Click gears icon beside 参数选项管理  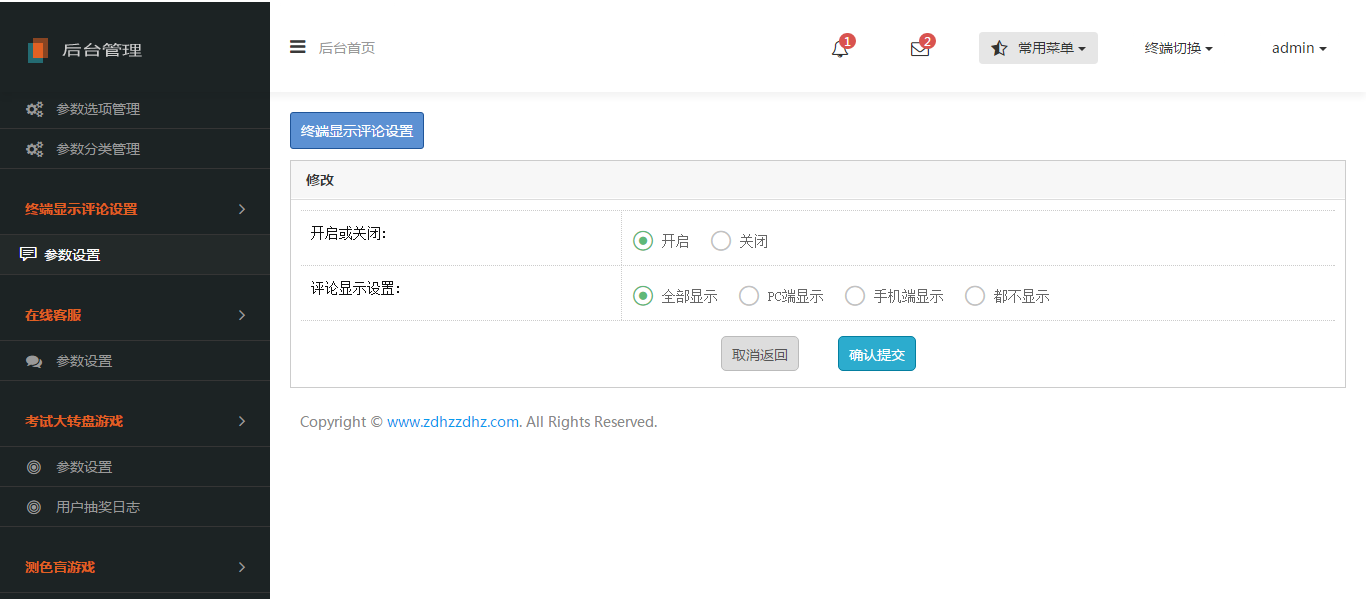(34, 109)
